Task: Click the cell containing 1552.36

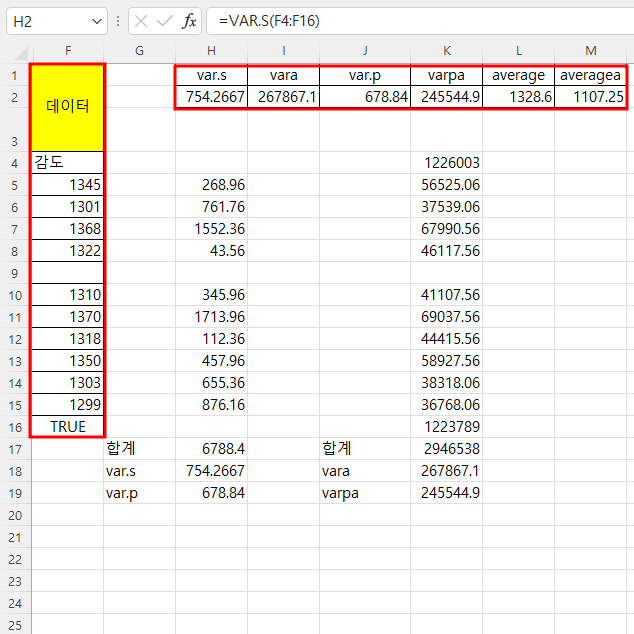Action: tap(211, 229)
